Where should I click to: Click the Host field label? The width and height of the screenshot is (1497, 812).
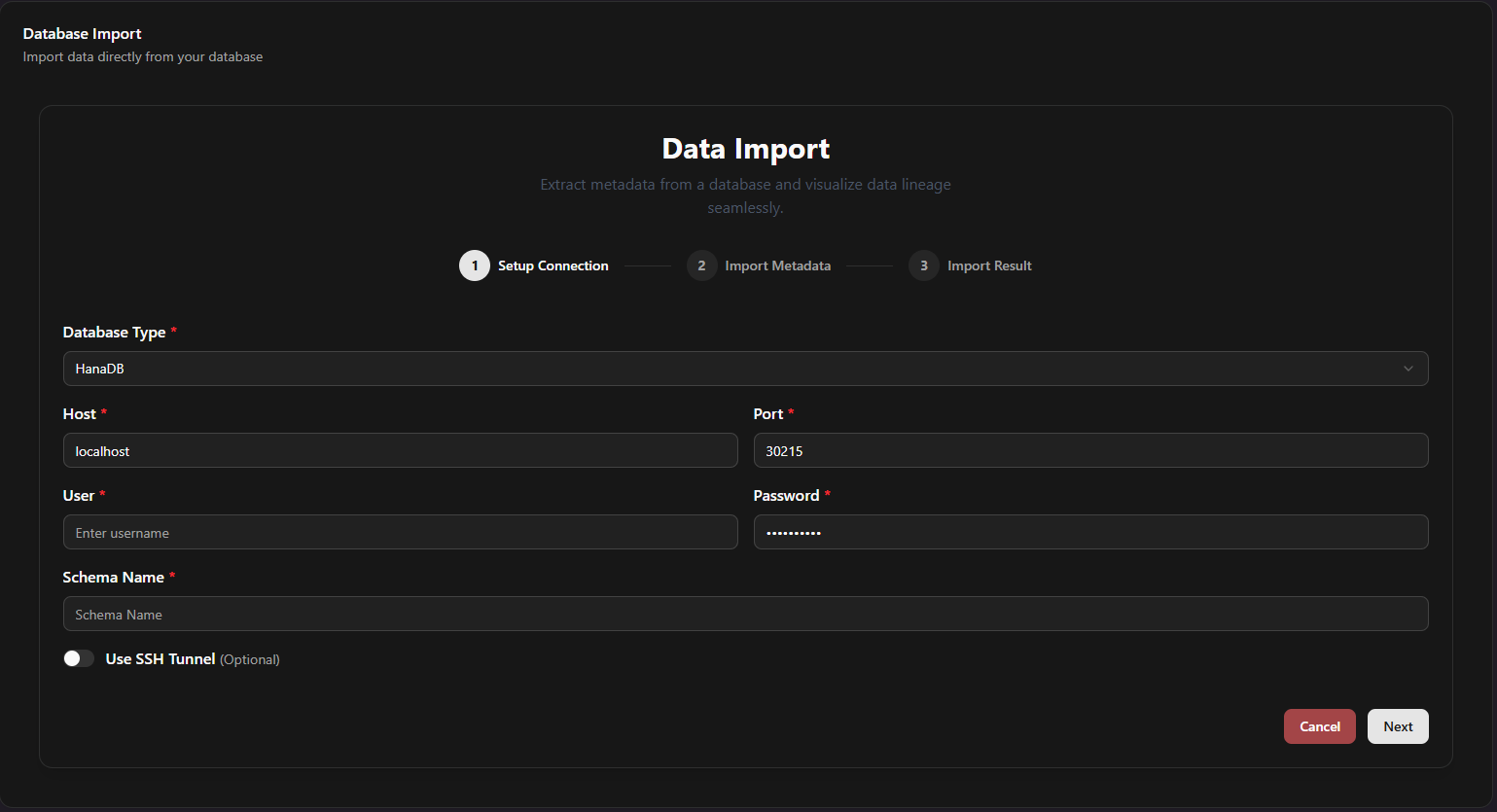point(80,414)
